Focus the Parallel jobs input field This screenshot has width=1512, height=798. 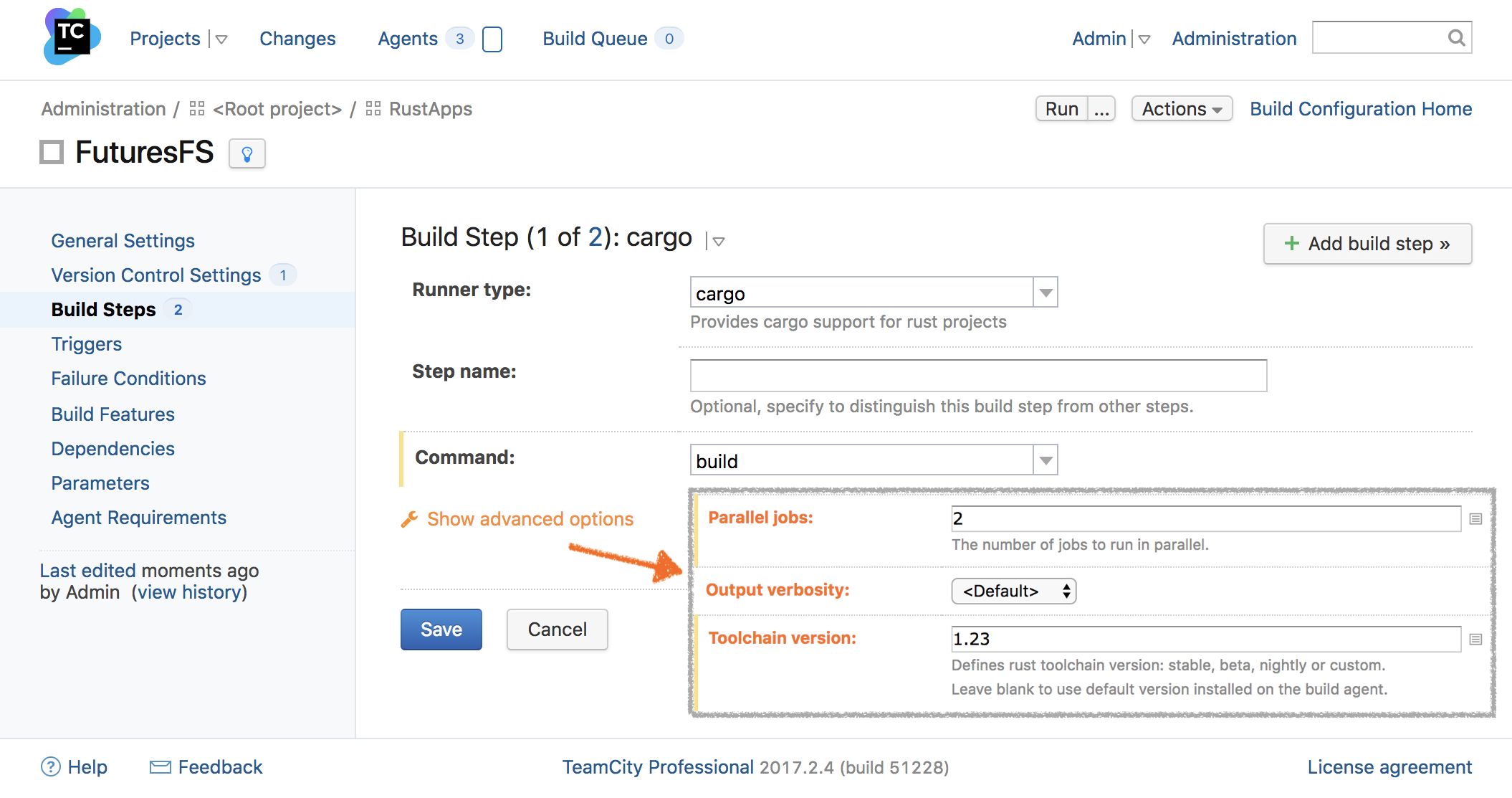coord(1206,518)
